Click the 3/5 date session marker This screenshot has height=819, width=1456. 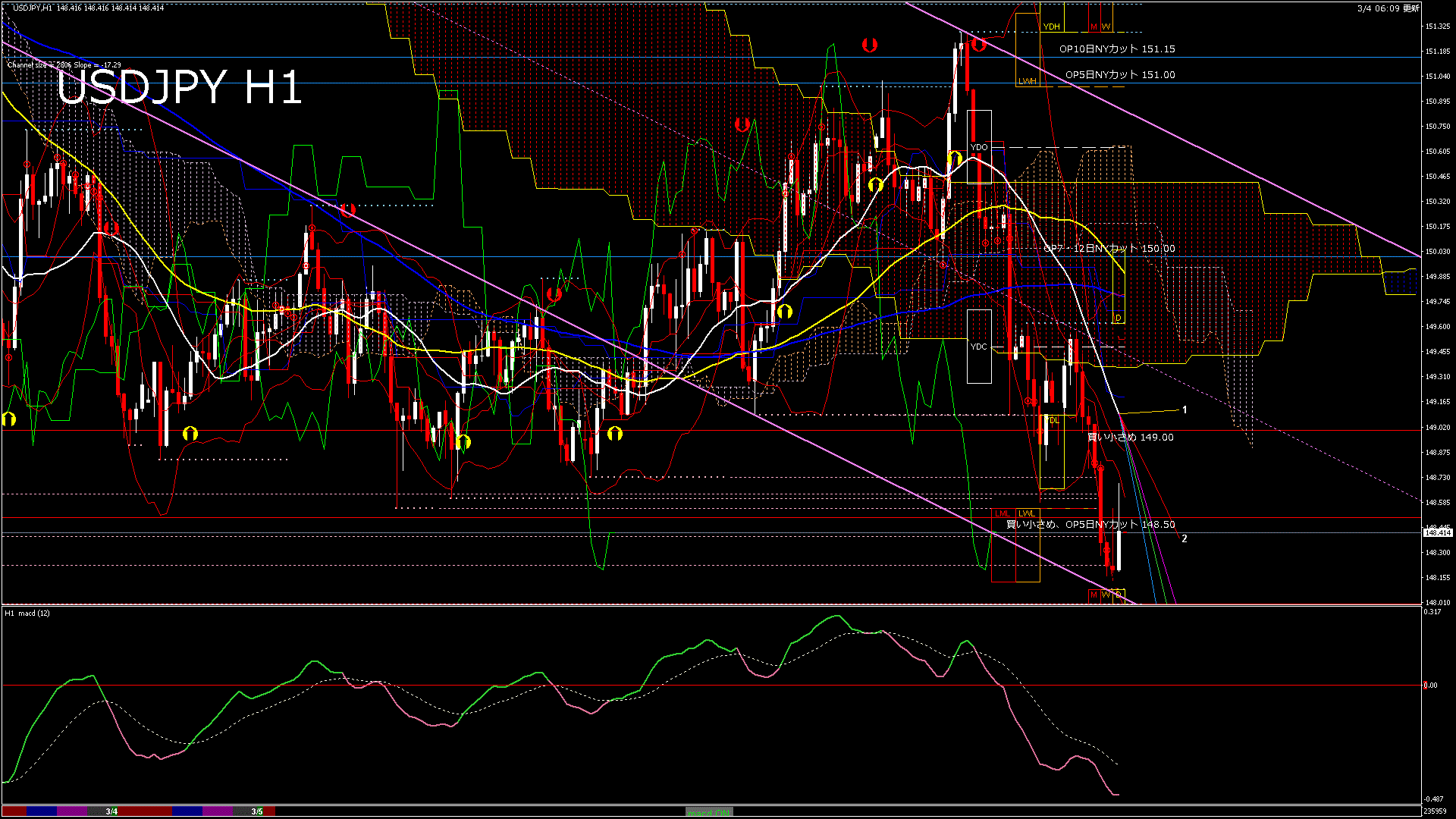click(257, 811)
